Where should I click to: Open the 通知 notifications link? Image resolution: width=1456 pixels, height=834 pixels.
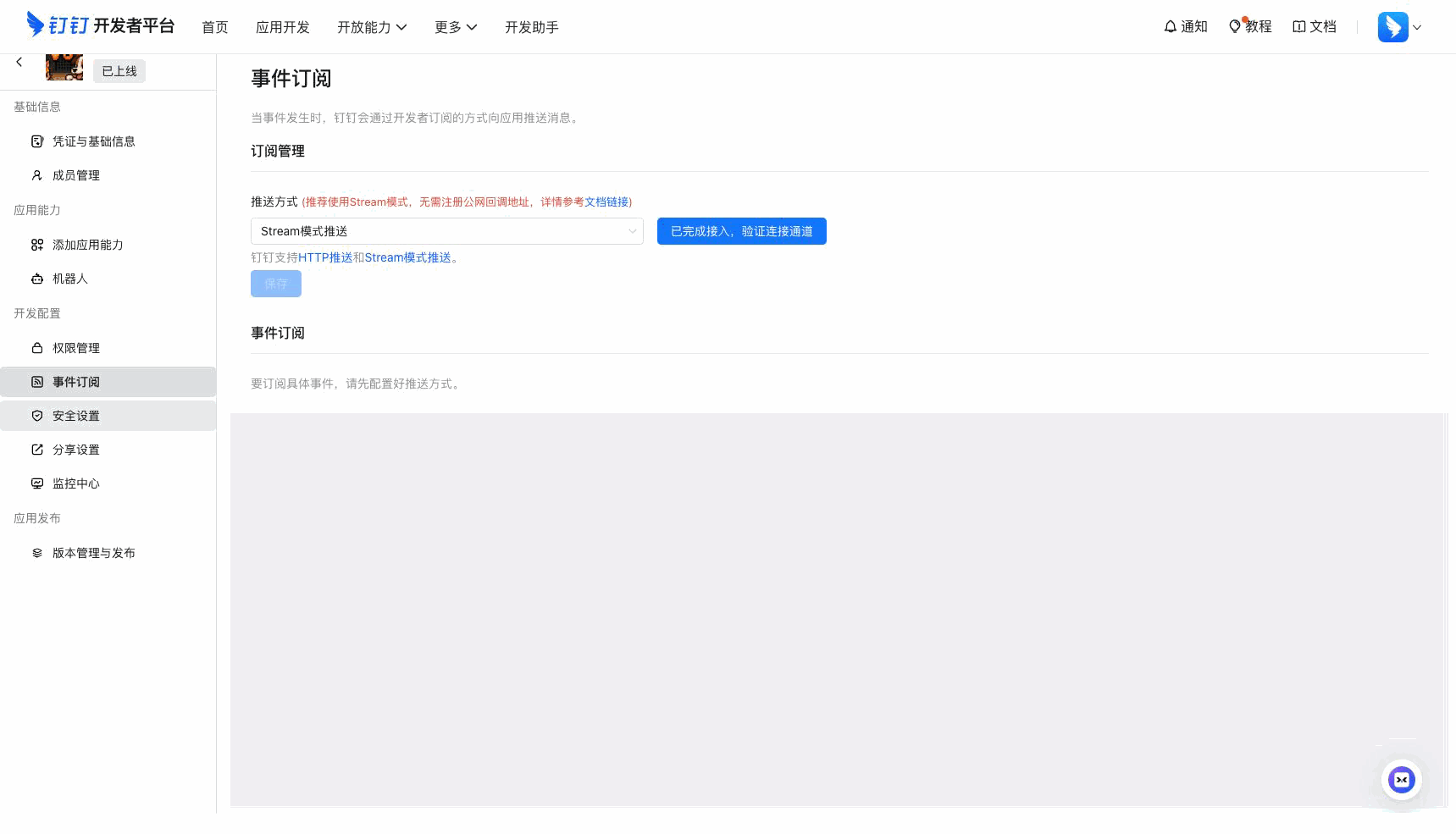(x=1186, y=26)
